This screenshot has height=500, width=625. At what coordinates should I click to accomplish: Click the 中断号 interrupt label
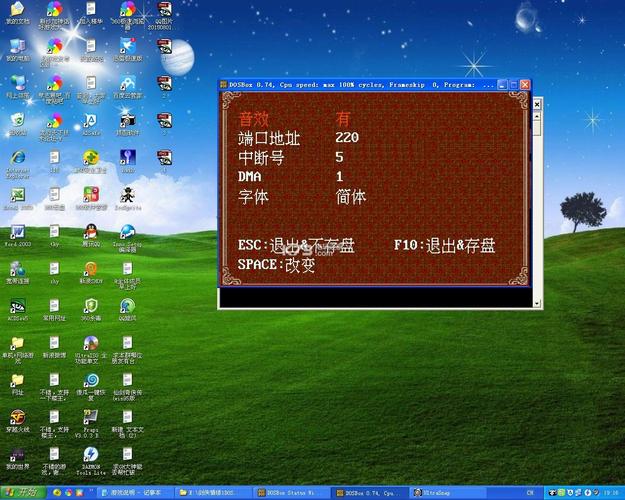pyautogui.click(x=261, y=157)
